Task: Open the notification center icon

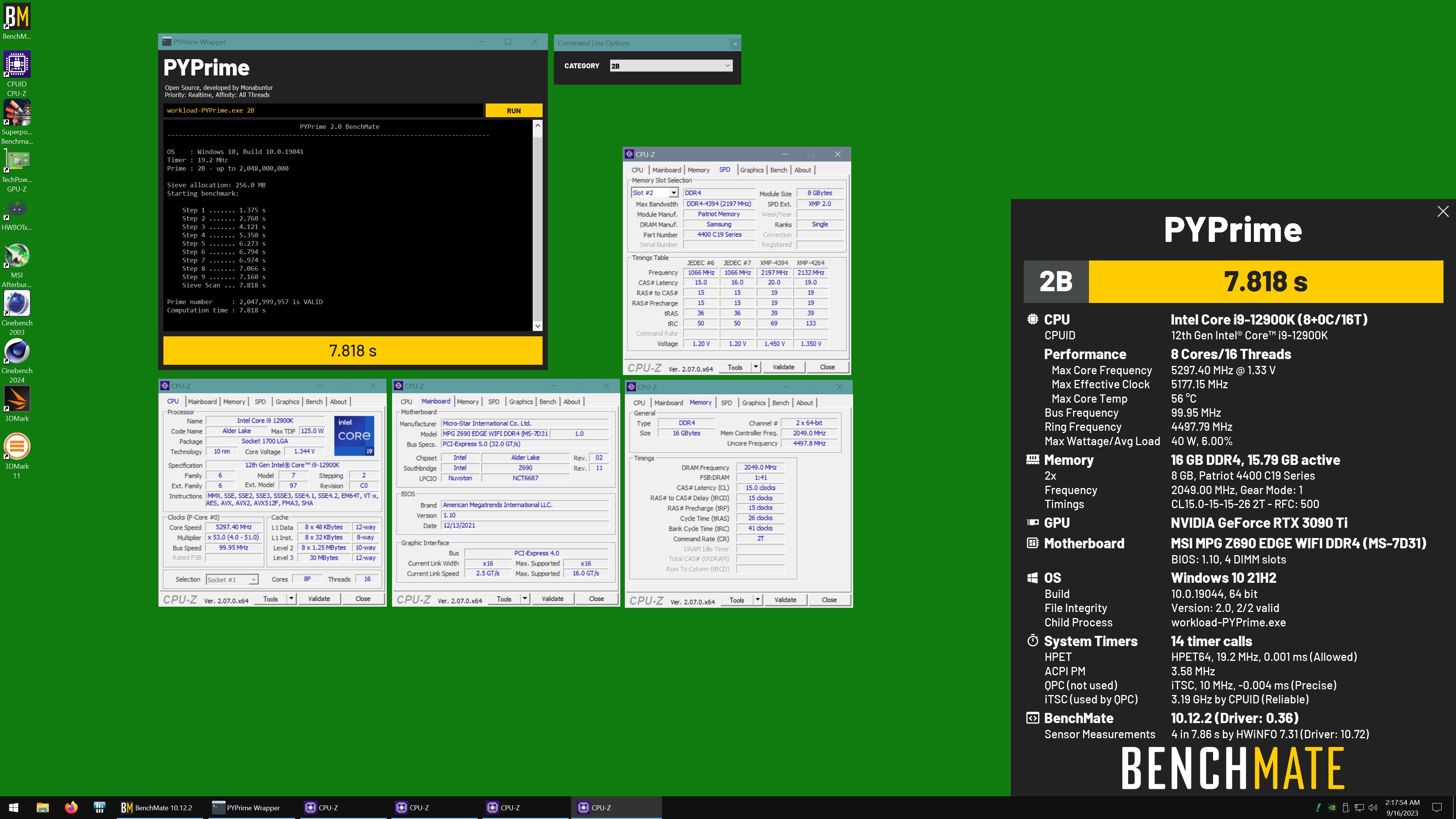Action: [x=1436, y=808]
